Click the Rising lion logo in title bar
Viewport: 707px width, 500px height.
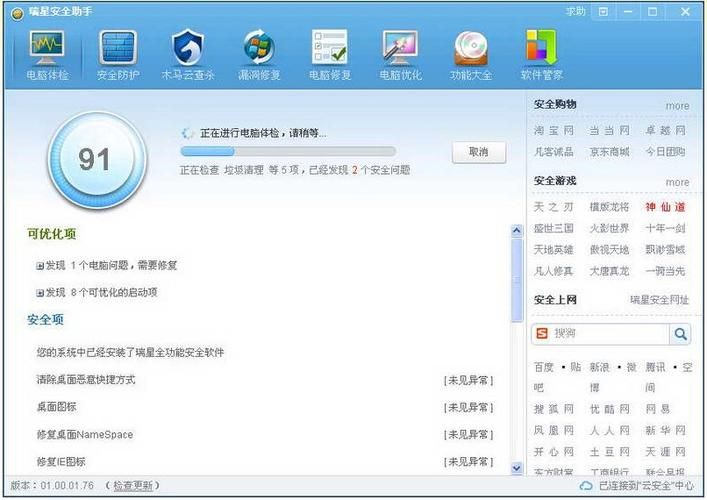(17, 14)
